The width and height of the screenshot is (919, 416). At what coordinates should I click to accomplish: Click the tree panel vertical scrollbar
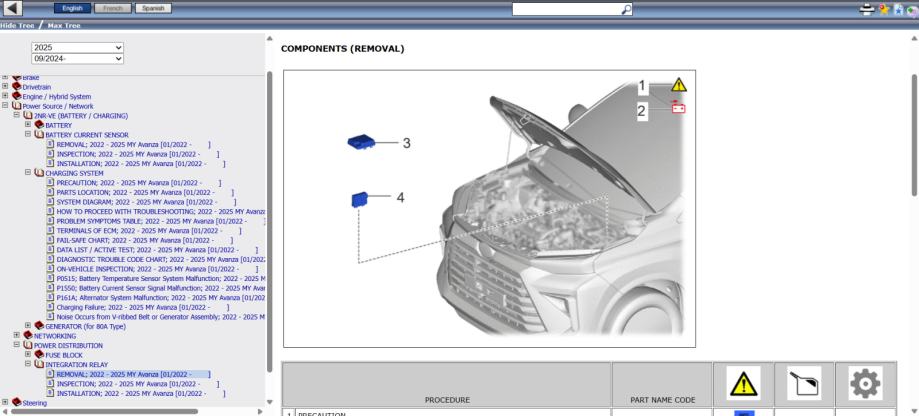[270, 221]
